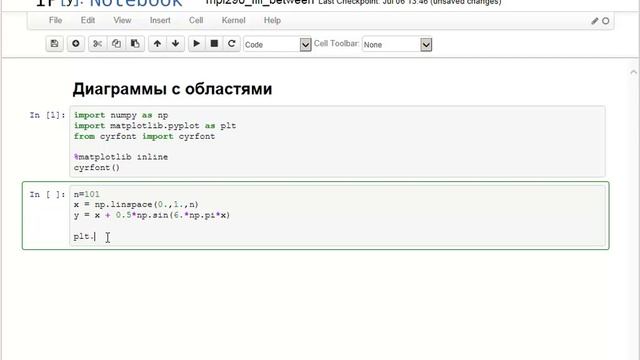Open the Edit menu
Viewport: 640px width, 360px height.
88,20
